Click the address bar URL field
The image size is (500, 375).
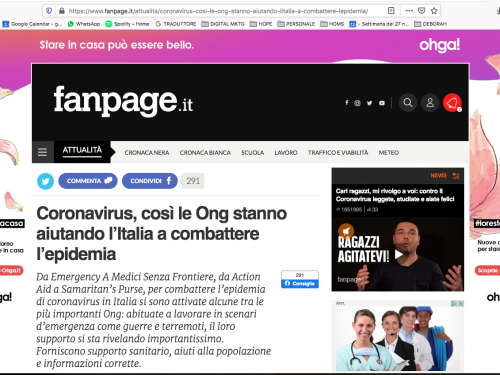click(x=218, y=11)
